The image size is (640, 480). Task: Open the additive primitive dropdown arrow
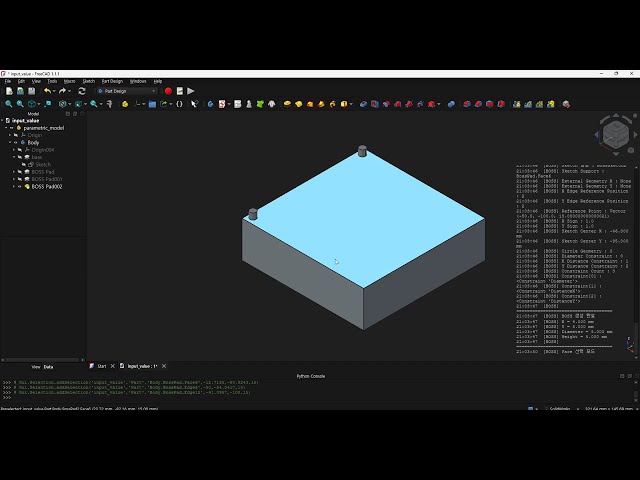(351, 104)
